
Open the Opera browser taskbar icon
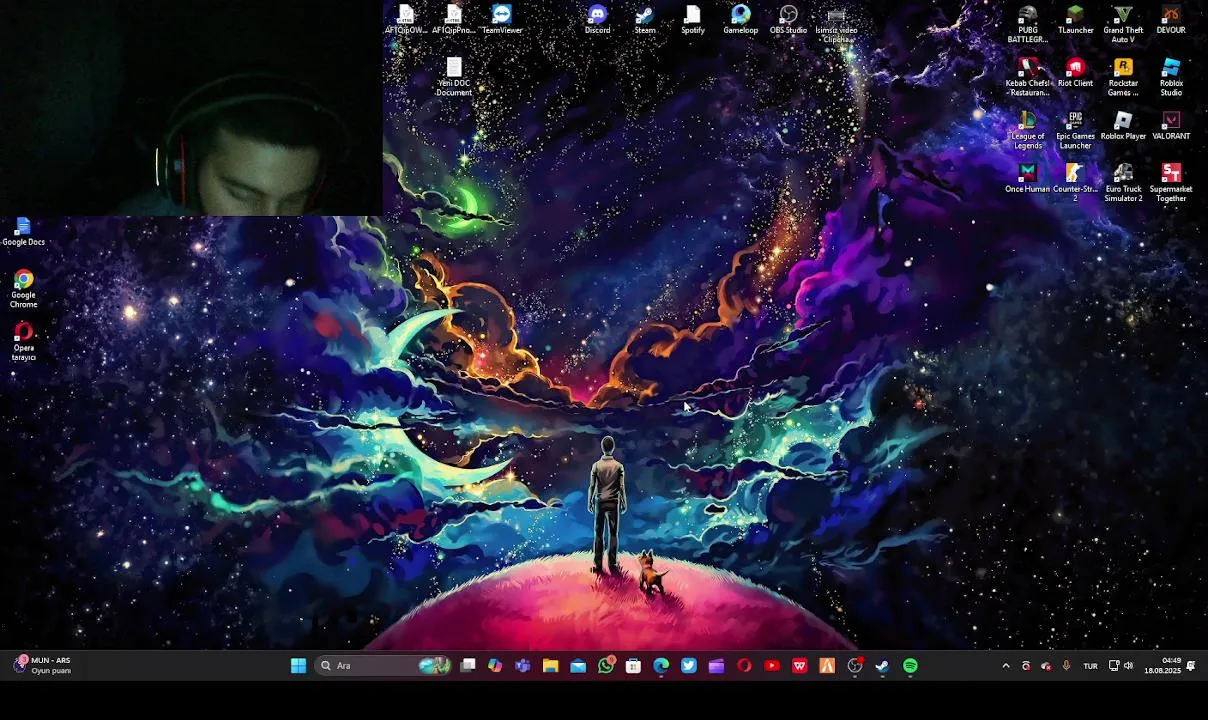click(744, 666)
